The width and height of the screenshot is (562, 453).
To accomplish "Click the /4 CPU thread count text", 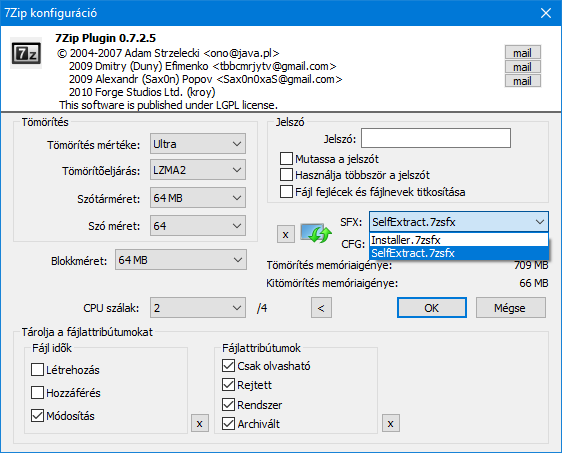I will tap(262, 308).
